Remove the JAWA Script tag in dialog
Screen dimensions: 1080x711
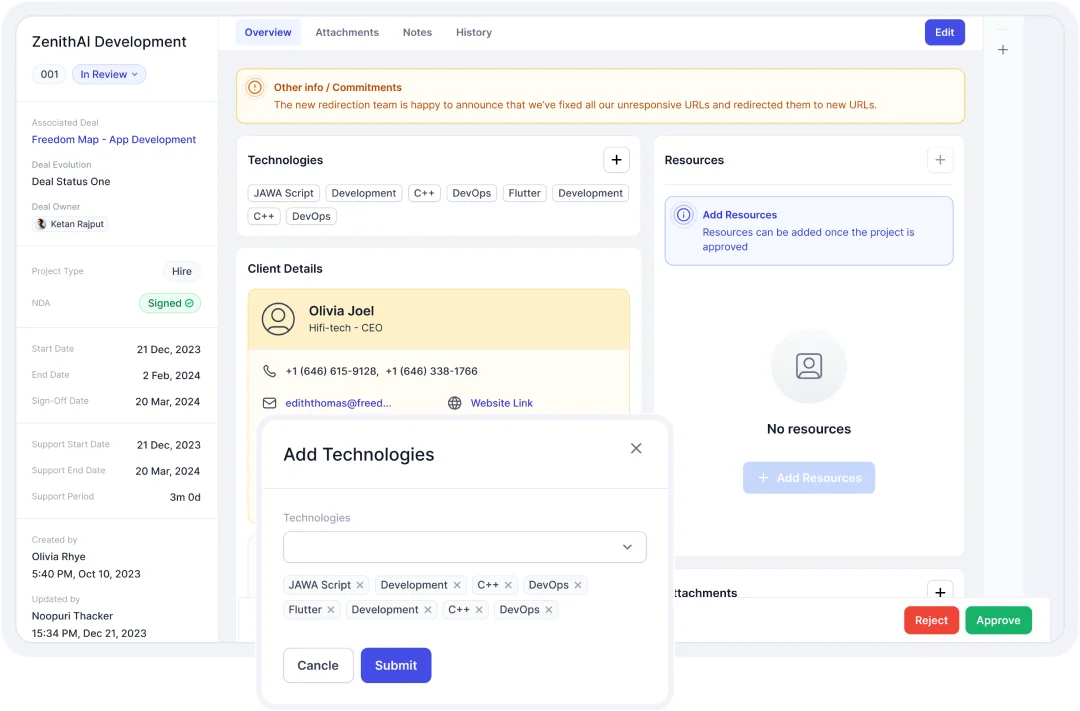point(360,585)
